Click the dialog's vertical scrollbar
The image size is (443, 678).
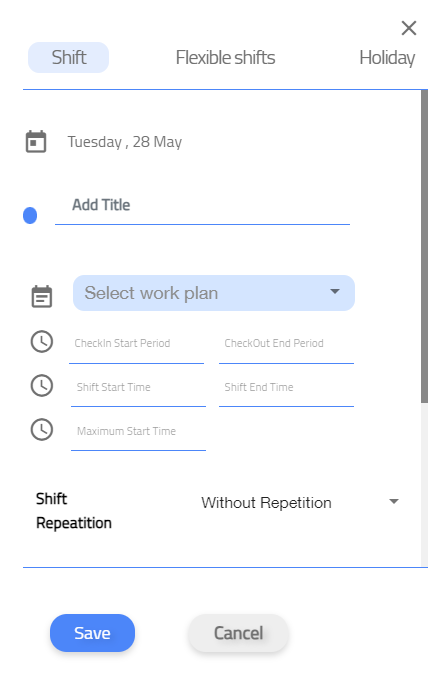[424, 246]
